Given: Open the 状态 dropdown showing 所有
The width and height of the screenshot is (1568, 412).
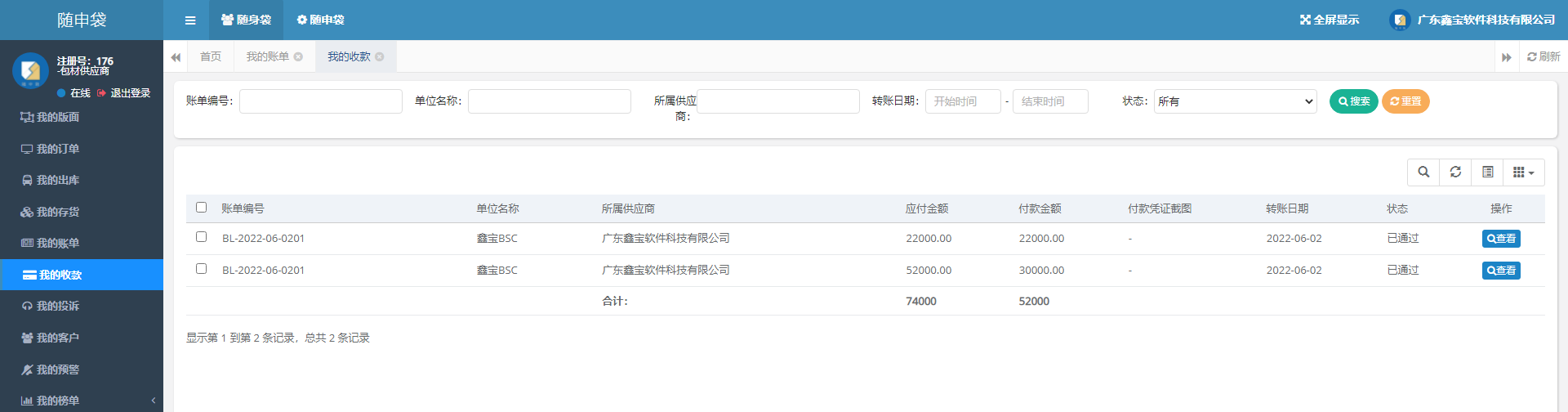Looking at the screenshot, I should coord(1236,101).
